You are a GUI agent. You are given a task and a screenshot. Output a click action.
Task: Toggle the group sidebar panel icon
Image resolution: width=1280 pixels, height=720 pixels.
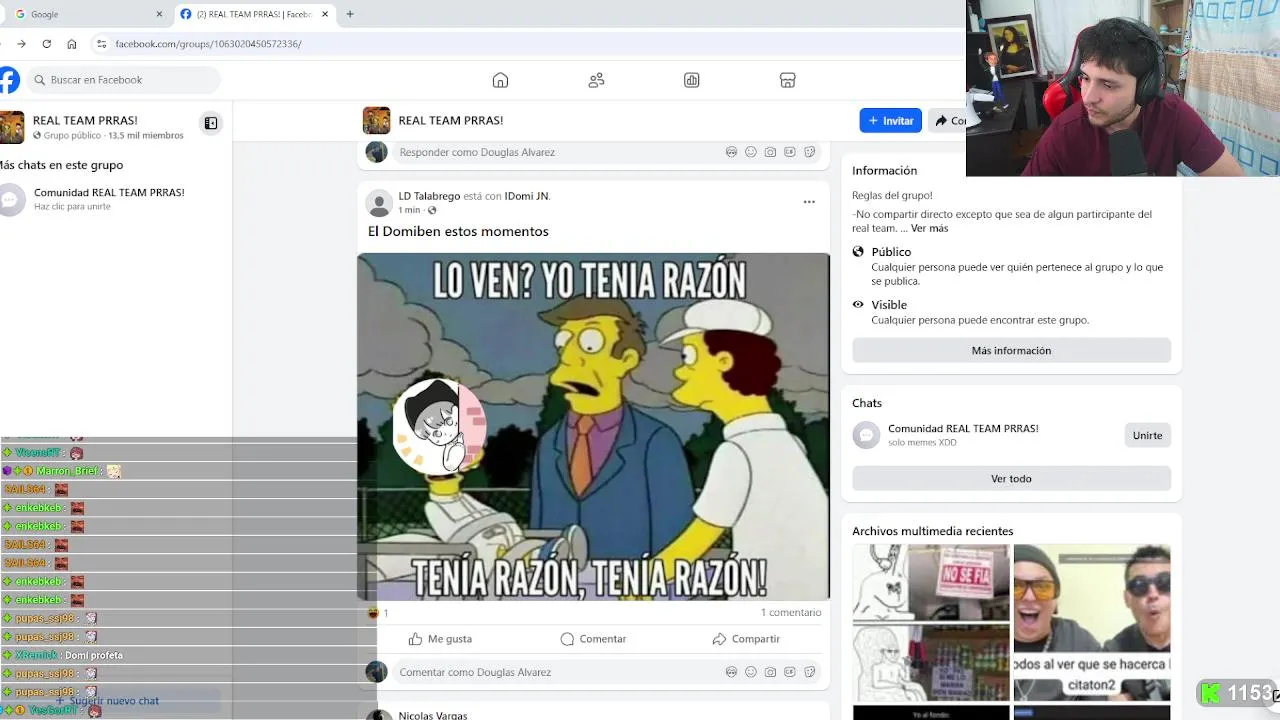coord(211,123)
